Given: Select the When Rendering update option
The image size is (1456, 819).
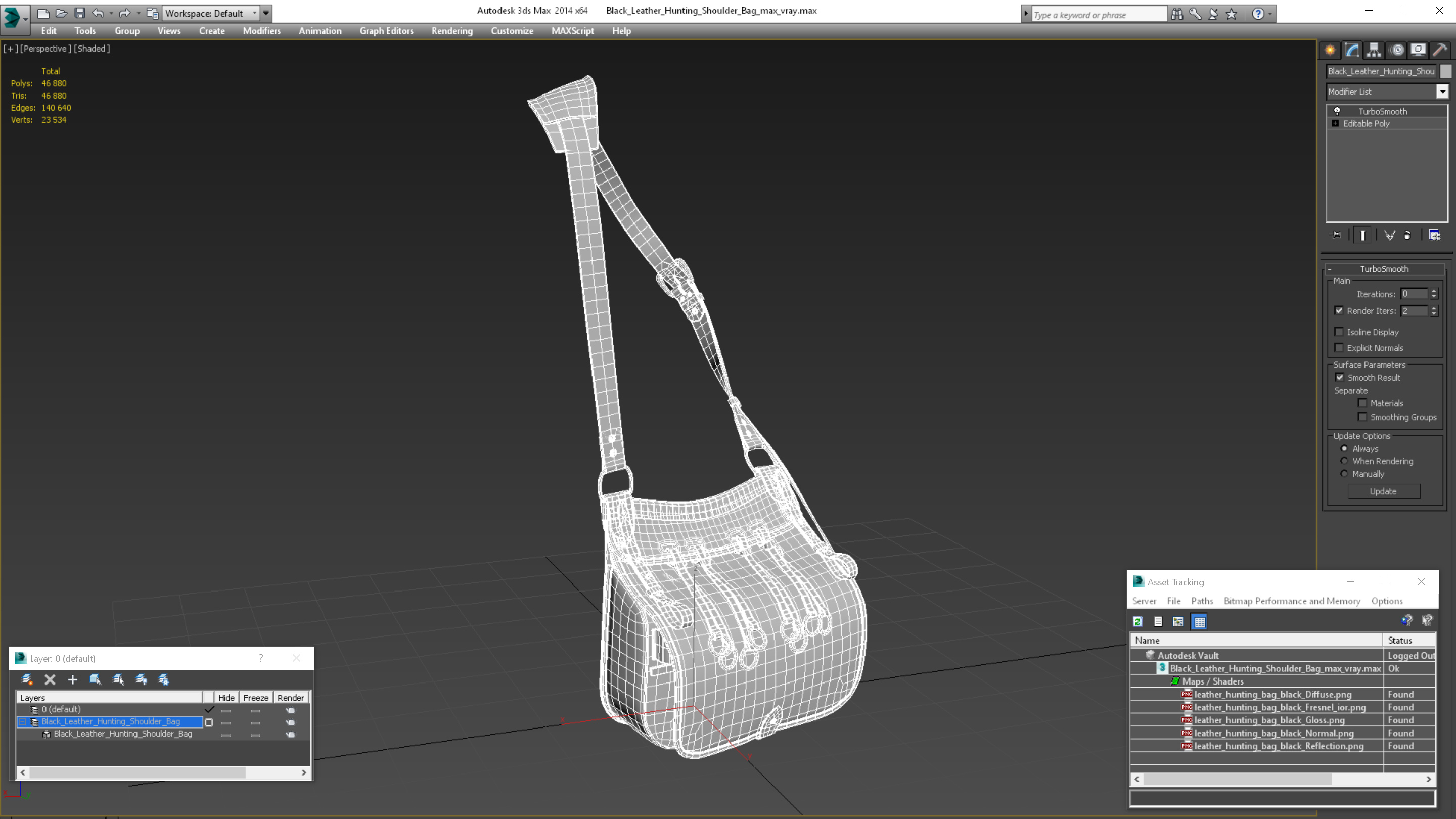Looking at the screenshot, I should 1345,461.
